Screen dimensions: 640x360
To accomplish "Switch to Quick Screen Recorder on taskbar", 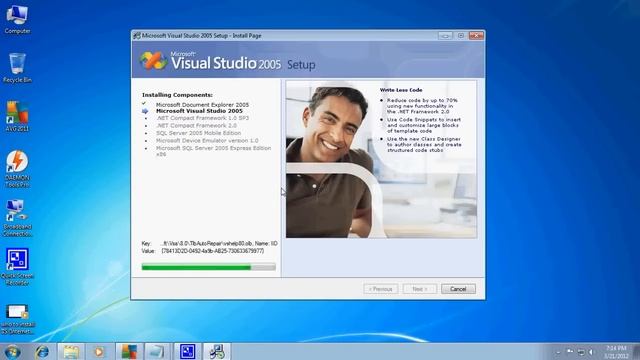I will pos(187,351).
